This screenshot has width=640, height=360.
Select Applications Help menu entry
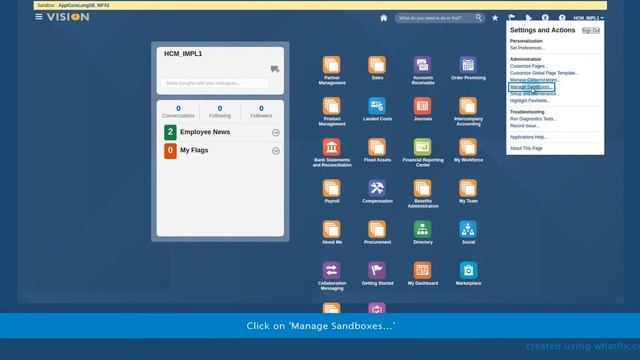[x=529, y=137]
